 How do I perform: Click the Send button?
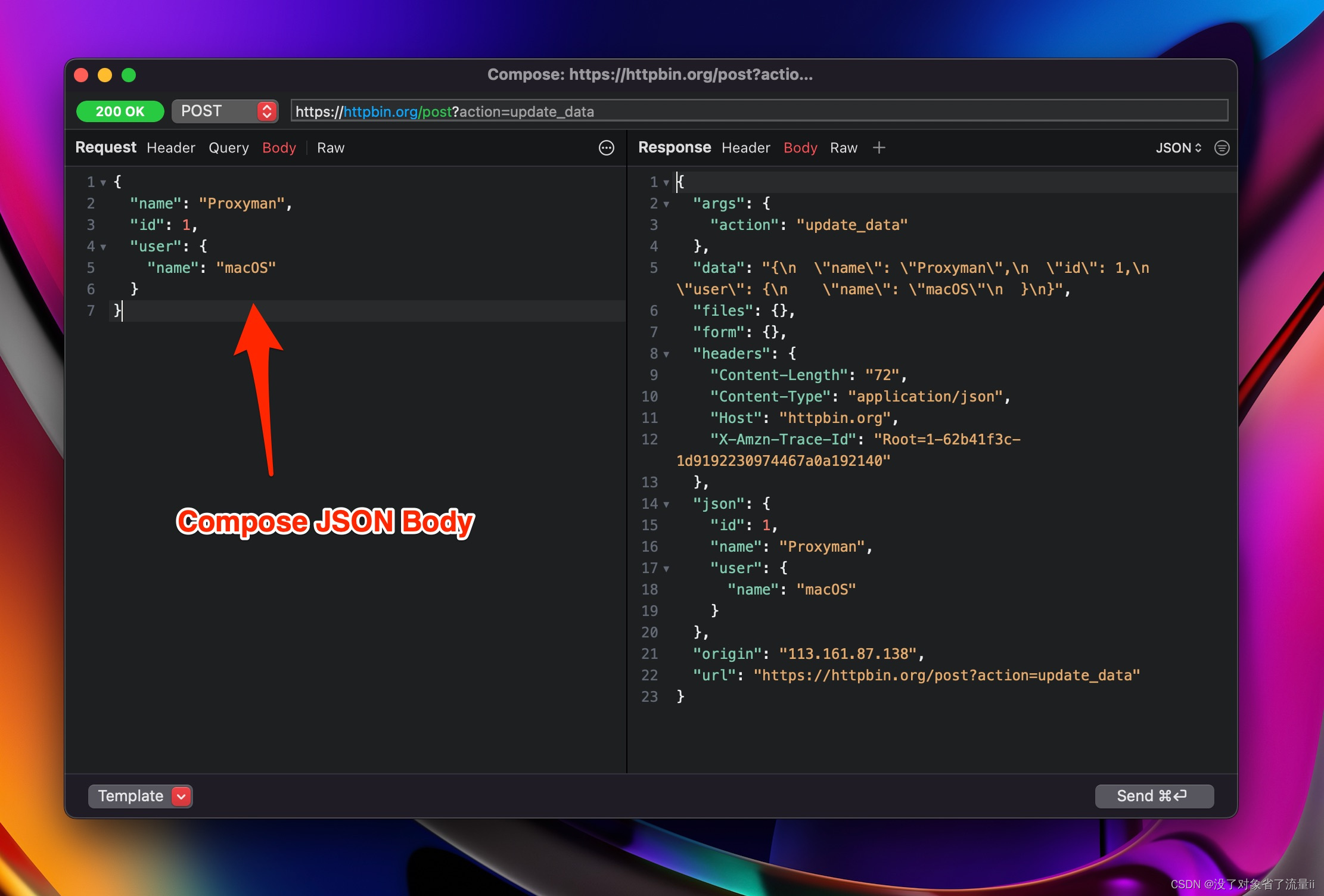click(1154, 796)
